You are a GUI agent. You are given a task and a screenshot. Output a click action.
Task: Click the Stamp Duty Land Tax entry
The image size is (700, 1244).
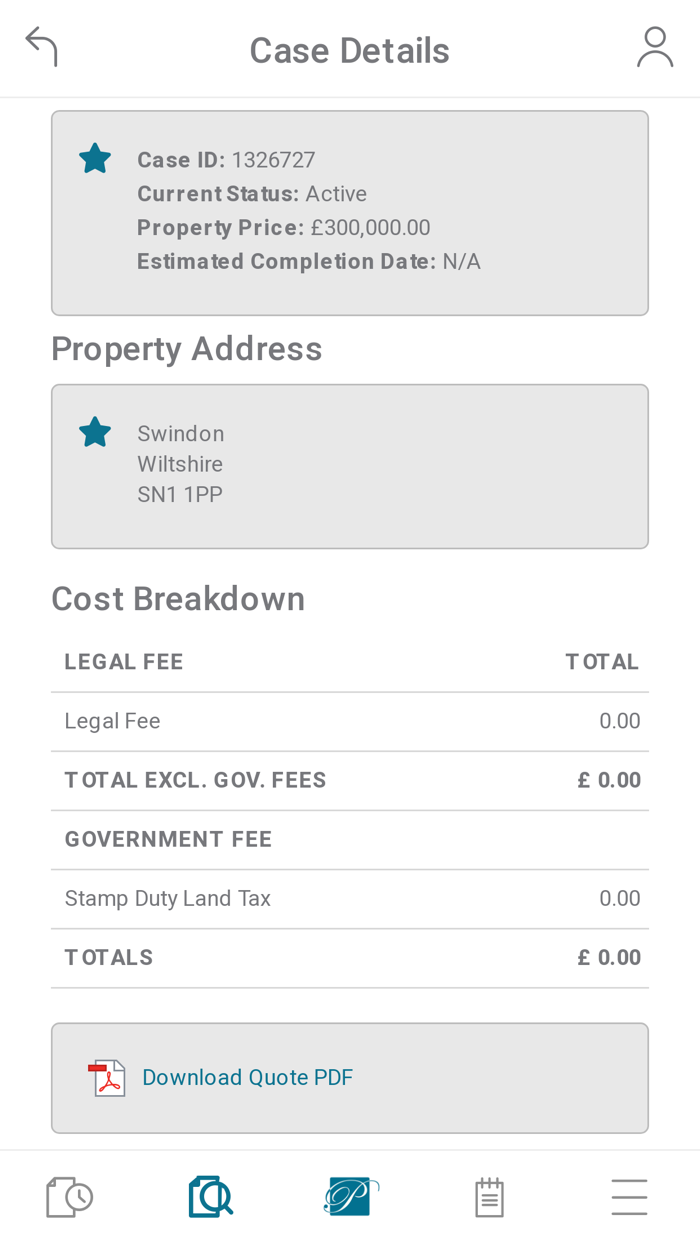coord(350,898)
